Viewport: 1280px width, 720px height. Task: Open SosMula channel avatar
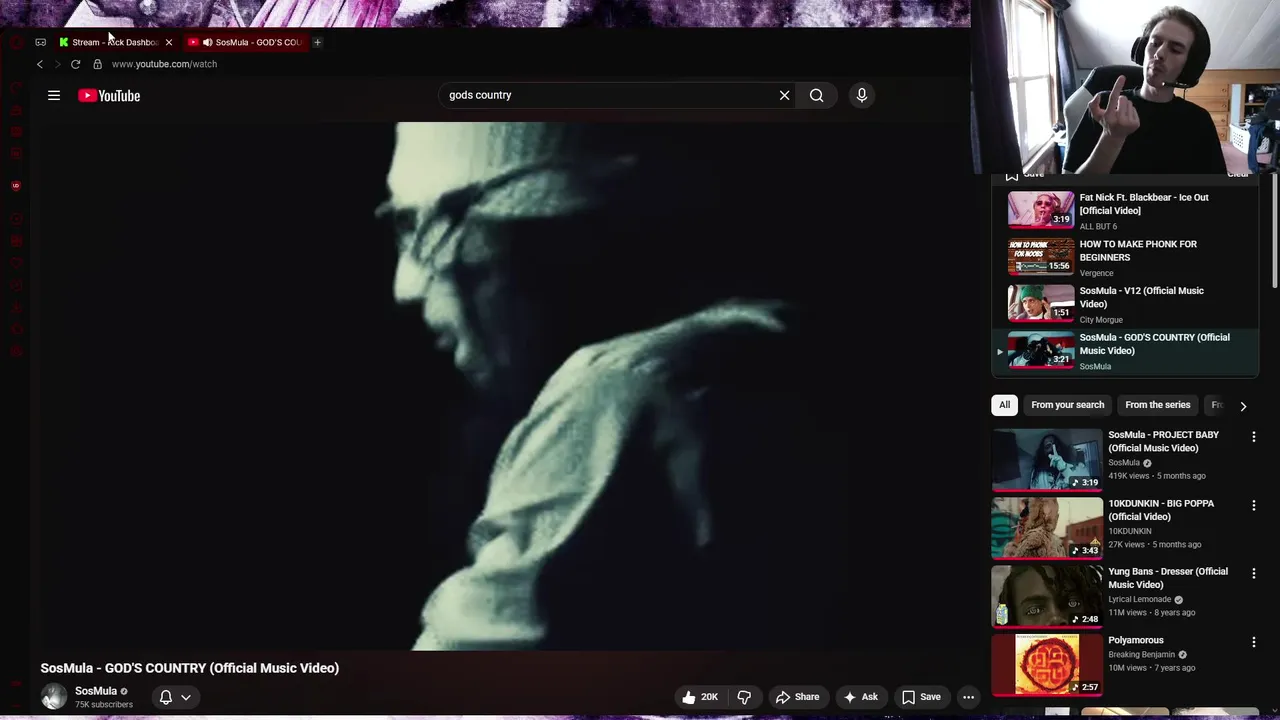(54, 697)
